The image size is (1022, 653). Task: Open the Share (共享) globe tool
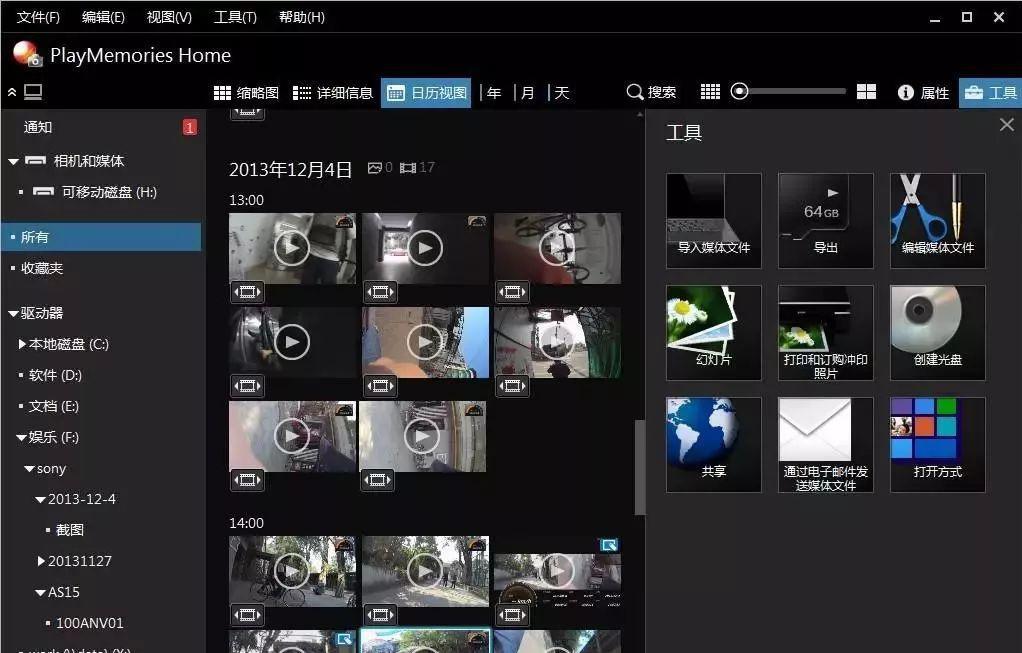(x=714, y=445)
